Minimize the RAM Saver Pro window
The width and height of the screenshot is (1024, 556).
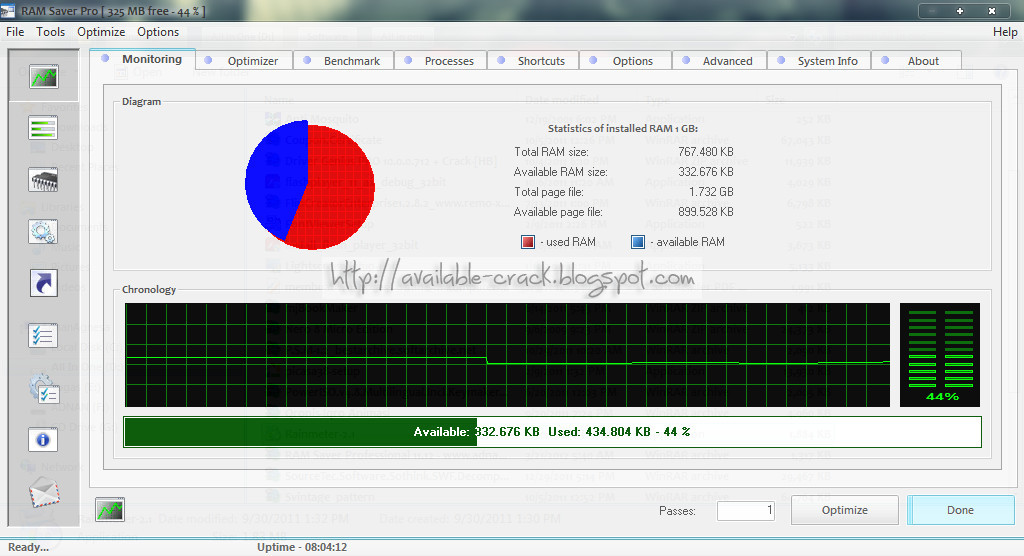click(x=932, y=11)
